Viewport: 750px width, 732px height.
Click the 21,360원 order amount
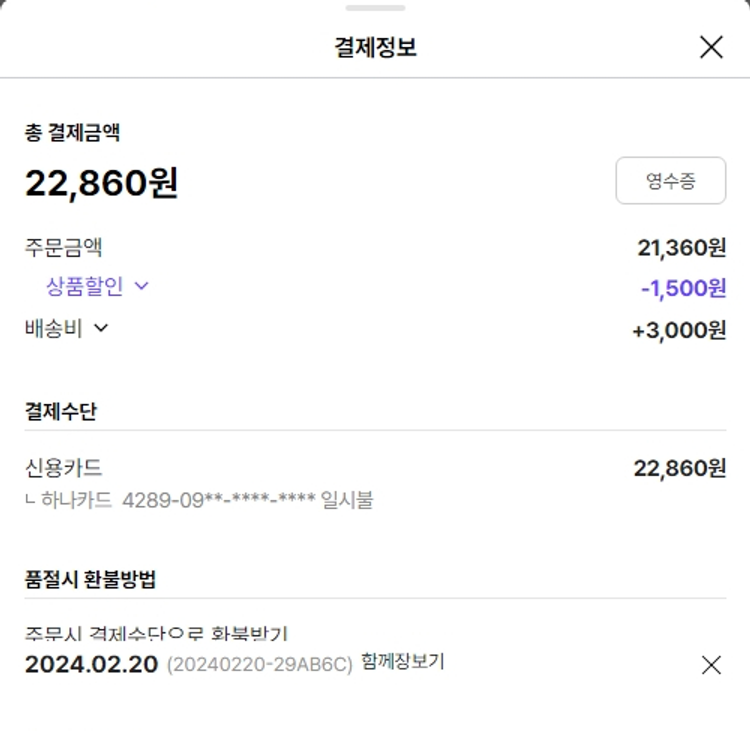(x=681, y=247)
